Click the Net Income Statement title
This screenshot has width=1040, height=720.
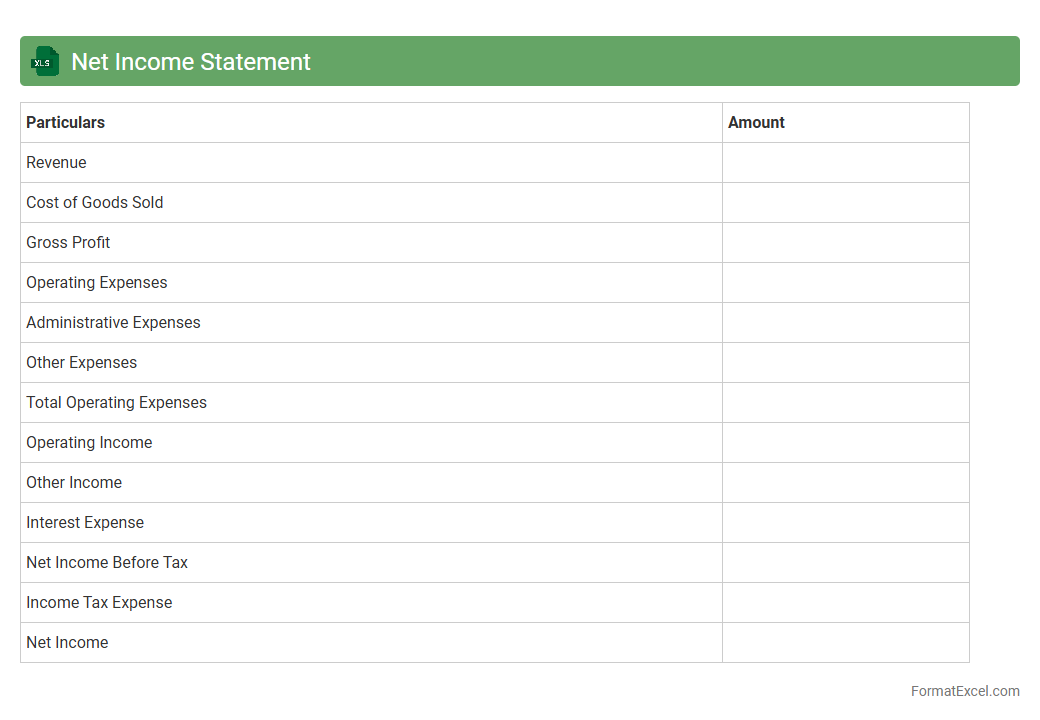pos(191,62)
